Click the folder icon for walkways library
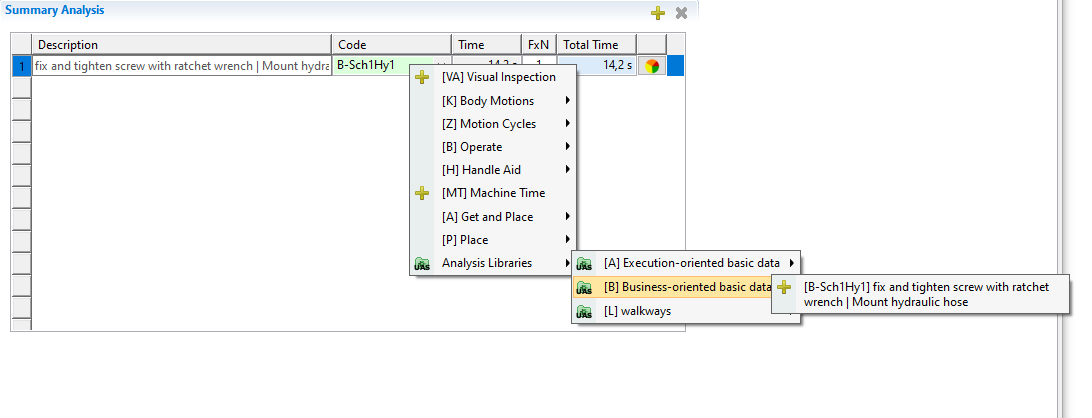Viewport: 1092px width, 418px height. 584,311
